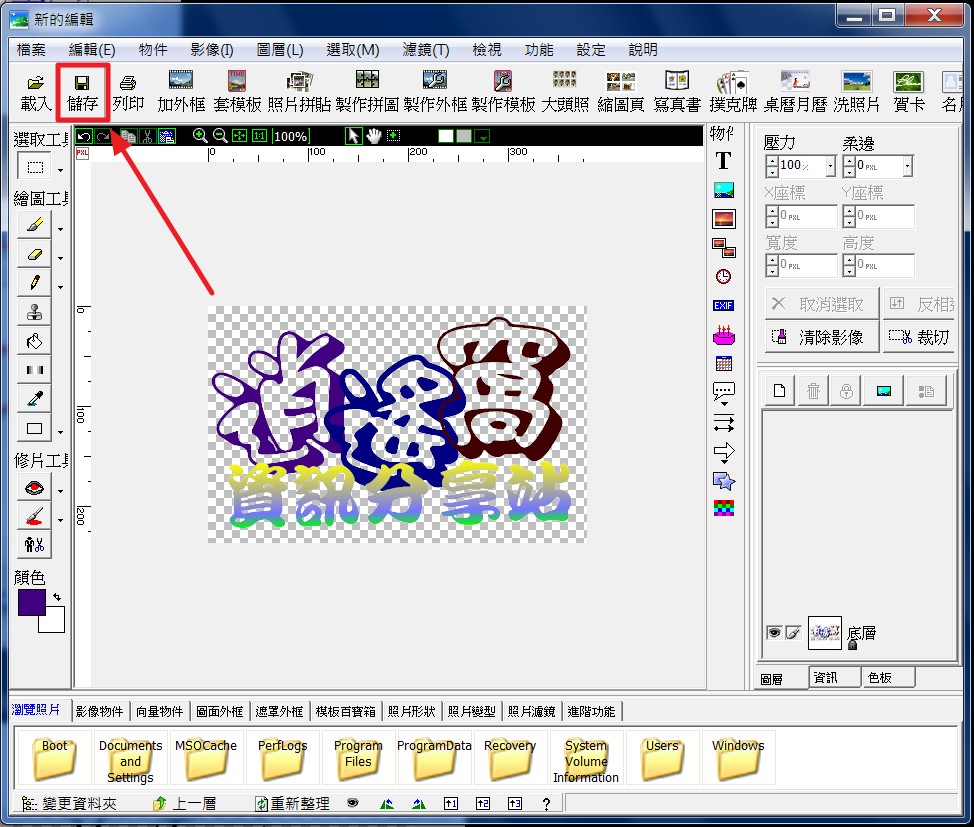Open the 桌曆月曆 calendar tool
This screenshot has height=827, width=974.
796,93
